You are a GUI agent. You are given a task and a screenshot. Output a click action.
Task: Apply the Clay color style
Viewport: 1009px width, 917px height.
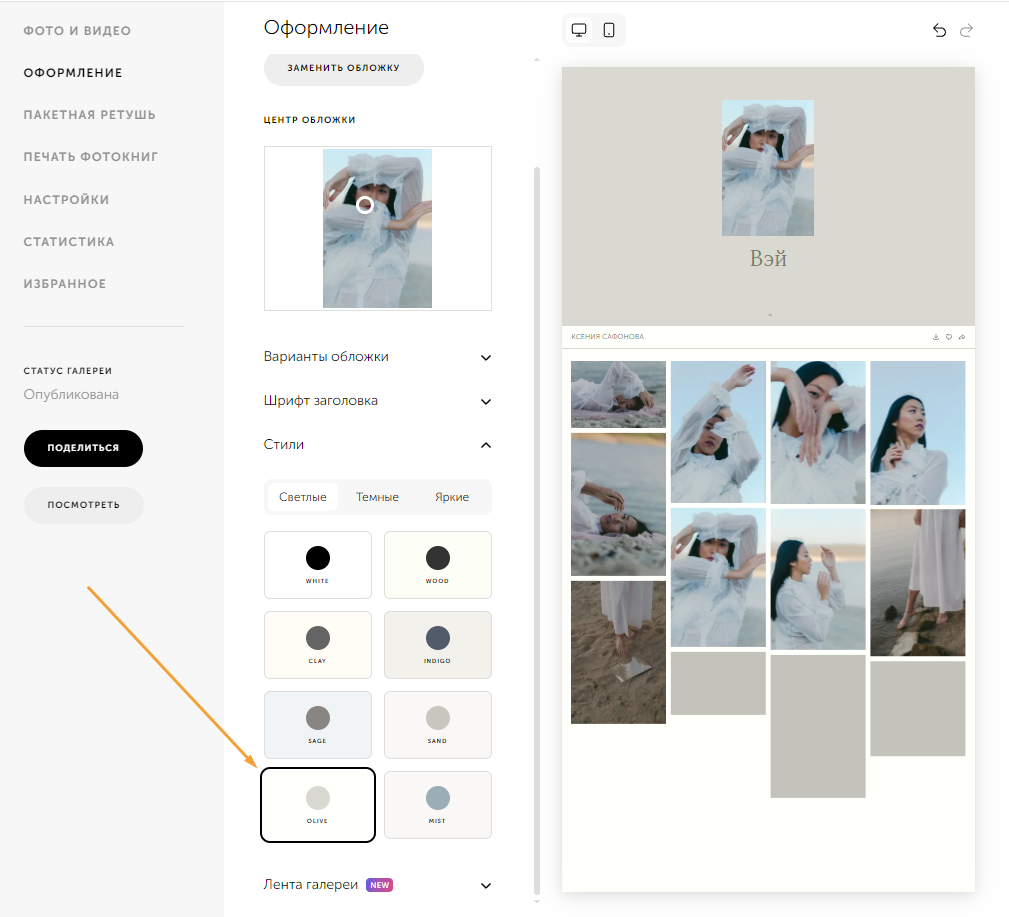point(318,645)
